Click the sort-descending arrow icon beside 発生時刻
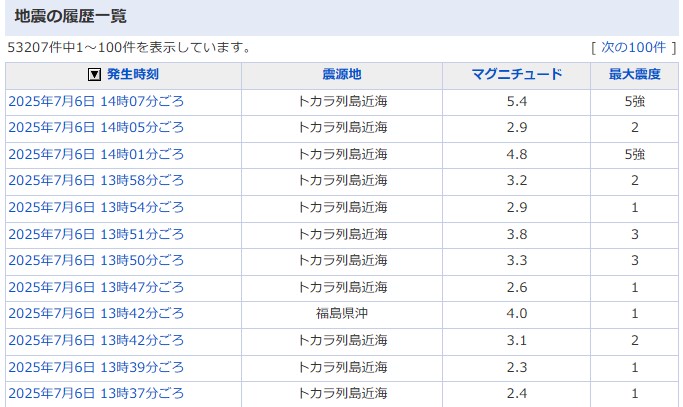 pyautogui.click(x=94, y=75)
